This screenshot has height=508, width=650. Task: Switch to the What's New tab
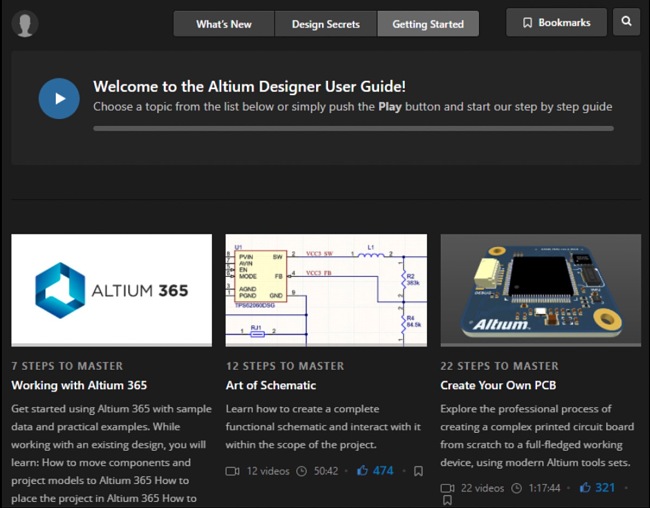(x=224, y=24)
